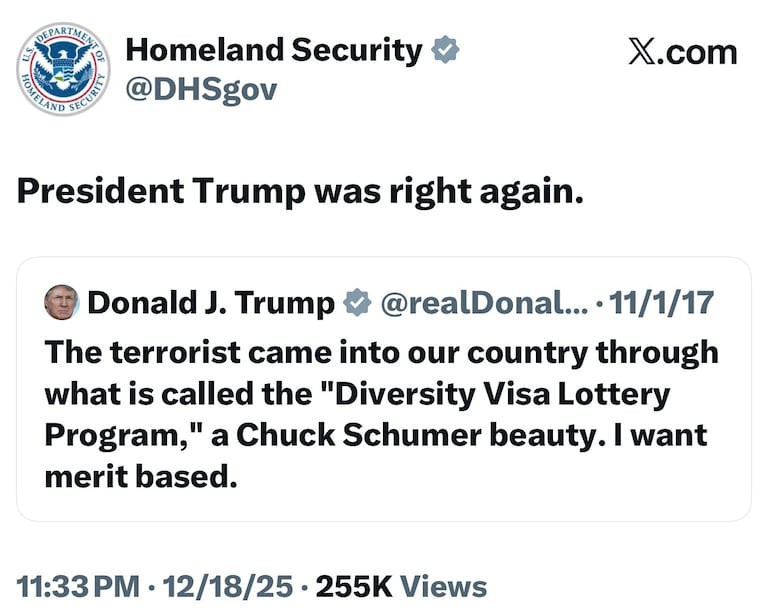Viewport: 768px width, 613px height.
Task: Click the verified badge next to Donald J. Trump
Action: (x=357, y=303)
